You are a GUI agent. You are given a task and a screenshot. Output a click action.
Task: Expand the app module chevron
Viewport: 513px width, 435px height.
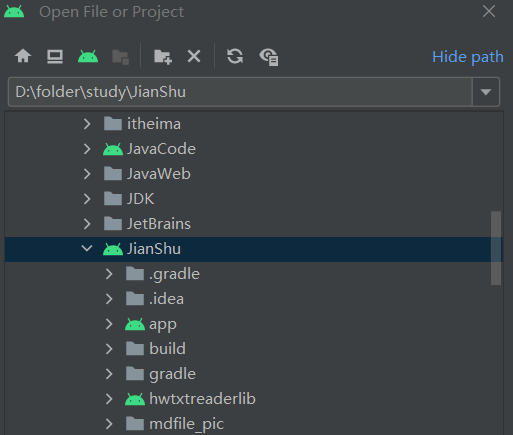click(x=109, y=324)
